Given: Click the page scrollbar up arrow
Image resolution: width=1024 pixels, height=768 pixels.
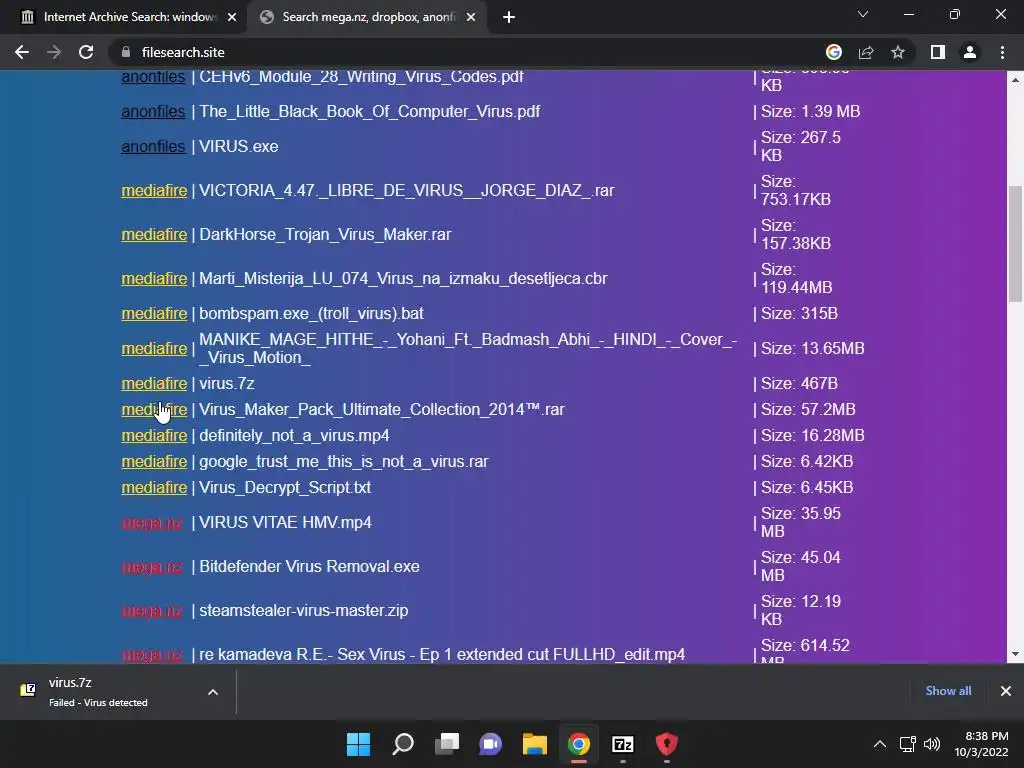Looking at the screenshot, I should tap(1015, 80).
